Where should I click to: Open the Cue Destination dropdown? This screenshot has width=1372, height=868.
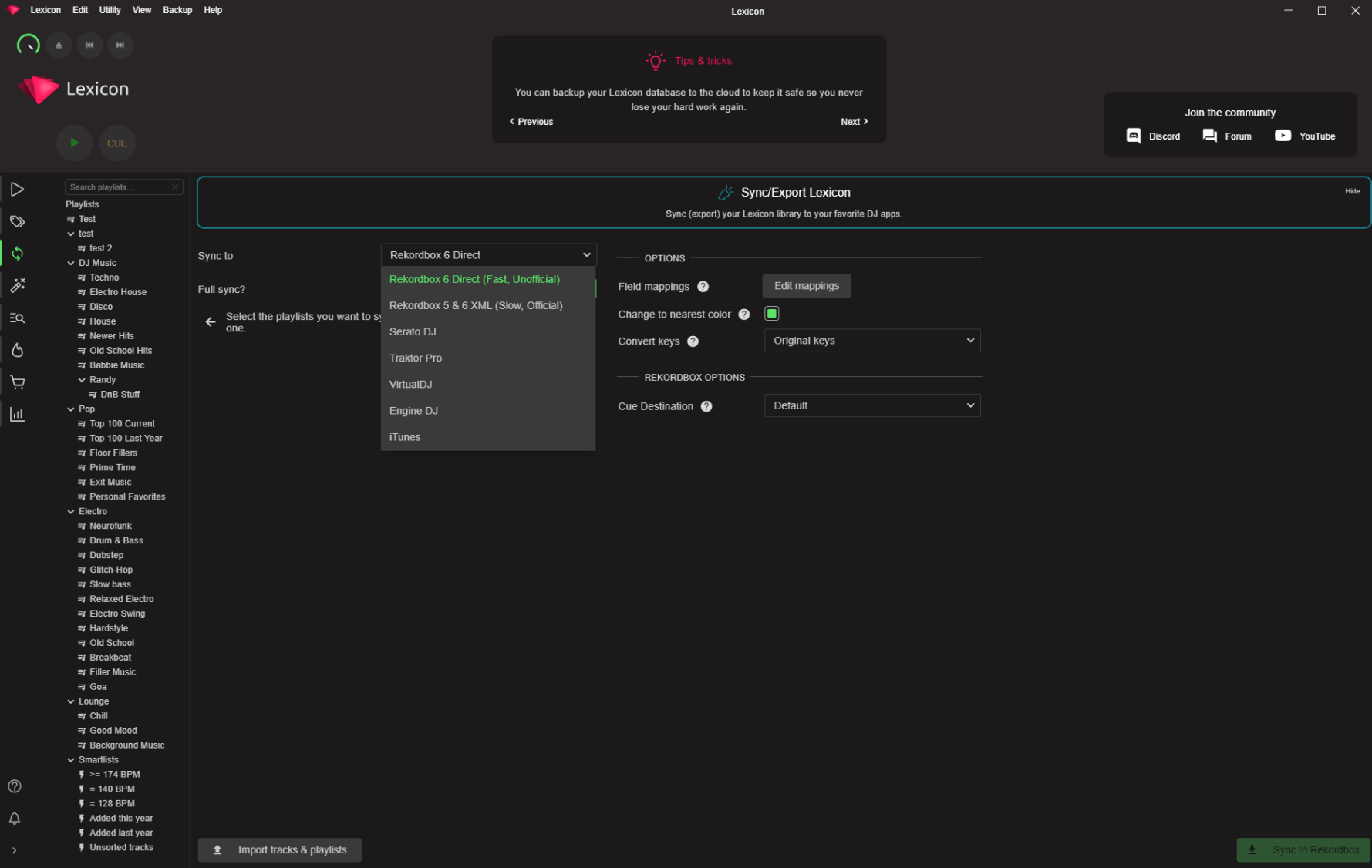click(x=872, y=405)
